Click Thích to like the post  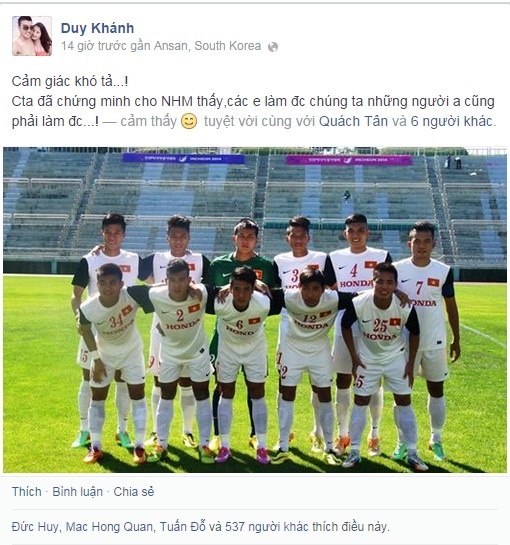click(26, 491)
